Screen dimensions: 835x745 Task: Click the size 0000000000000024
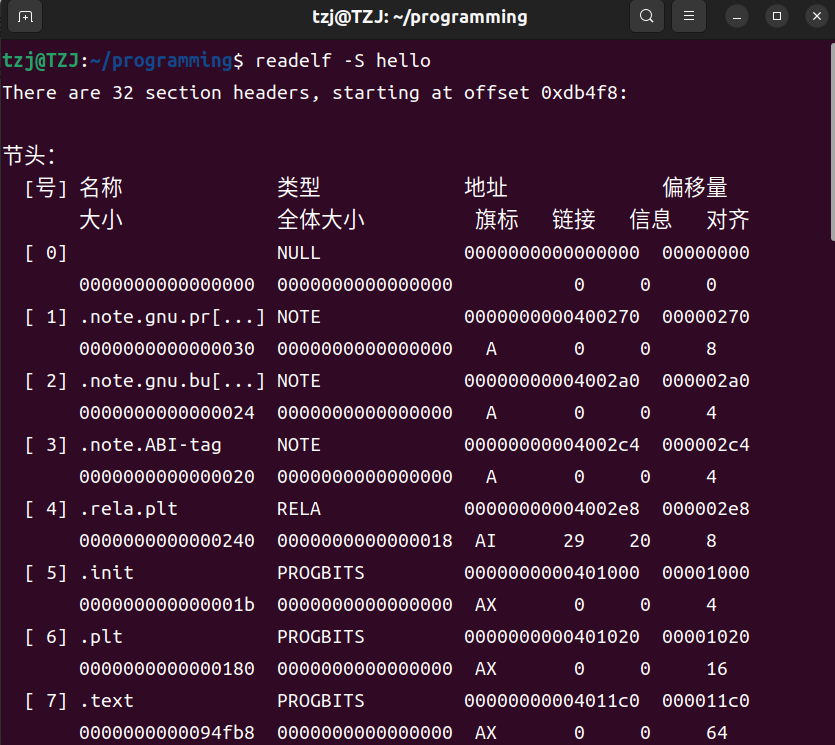tap(167, 413)
